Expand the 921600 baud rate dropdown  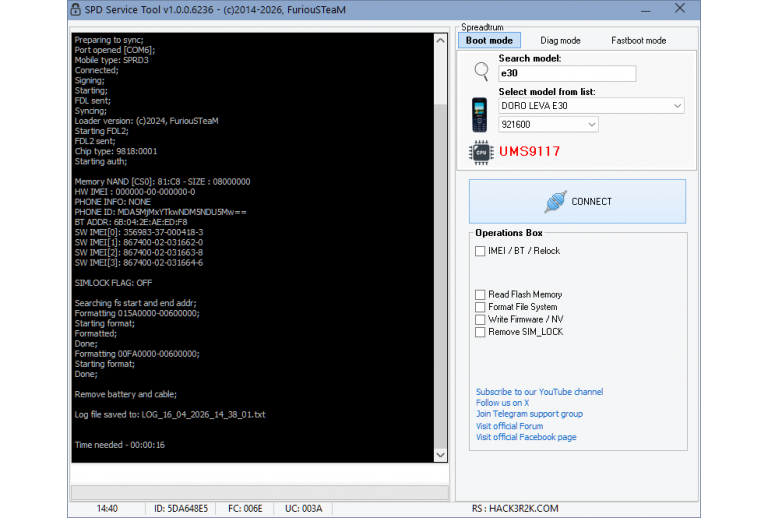(x=548, y=125)
